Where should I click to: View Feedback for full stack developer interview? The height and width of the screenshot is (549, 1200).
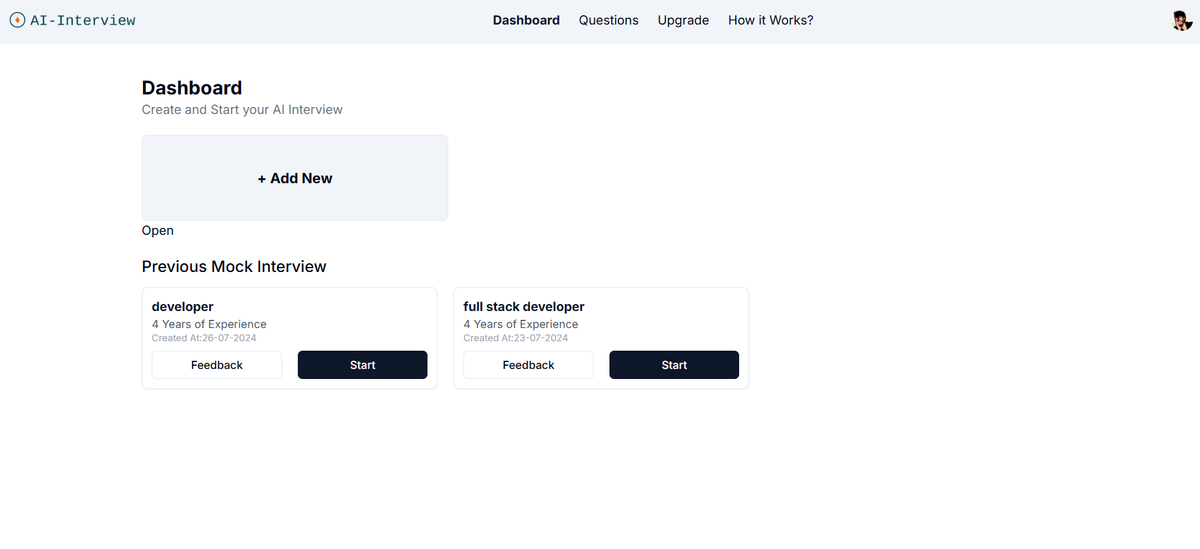[x=528, y=365]
